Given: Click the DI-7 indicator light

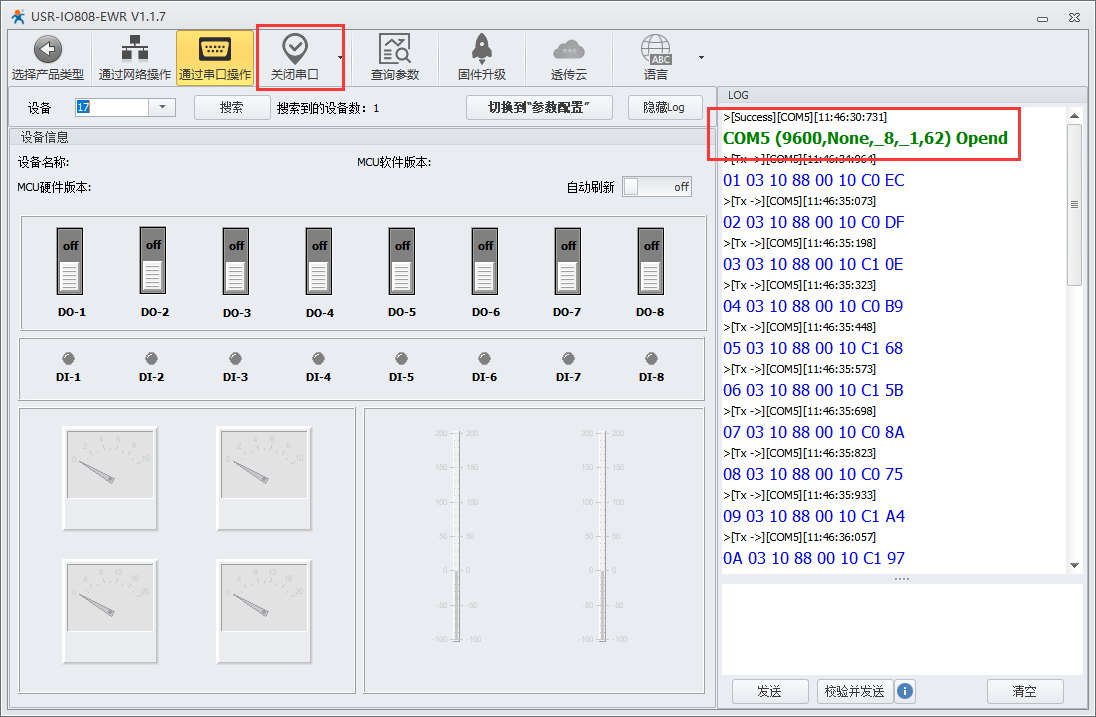Looking at the screenshot, I should 568,358.
